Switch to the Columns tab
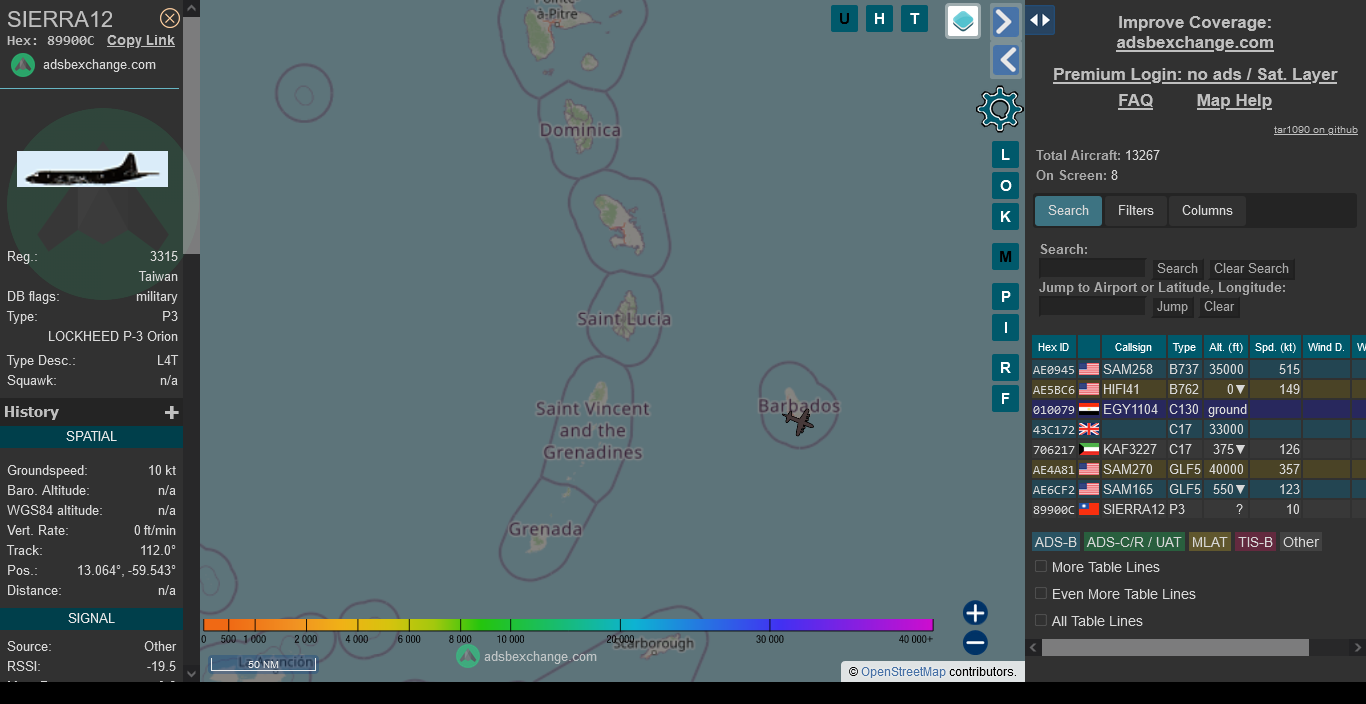Screen dimensions: 1366x704 1207,211
